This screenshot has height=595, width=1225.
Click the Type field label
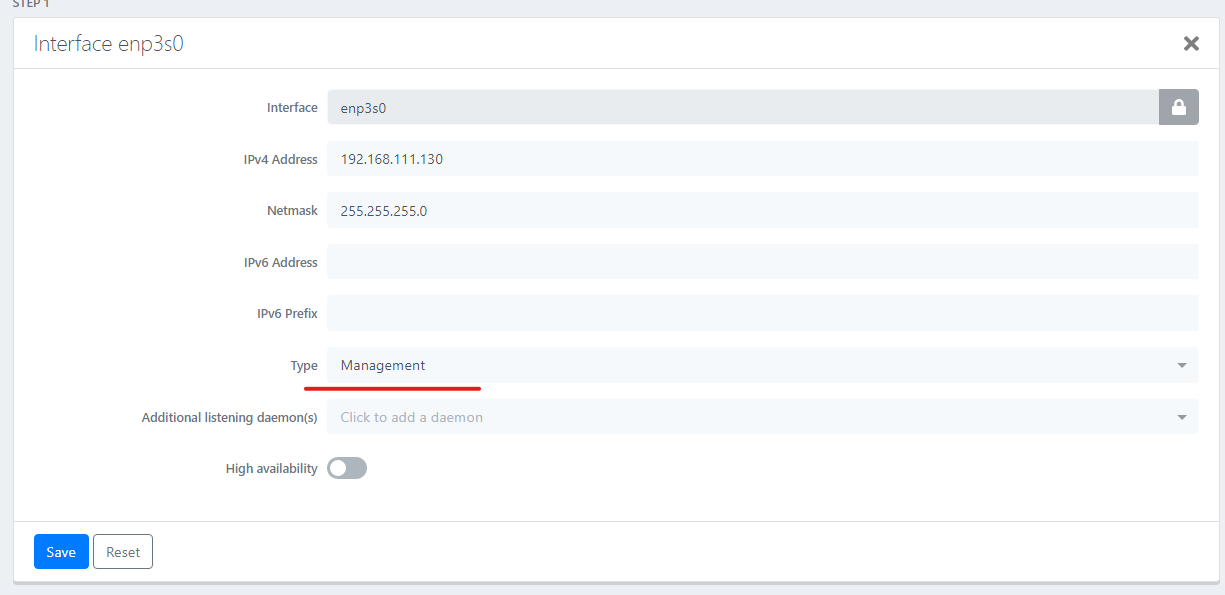pos(304,366)
